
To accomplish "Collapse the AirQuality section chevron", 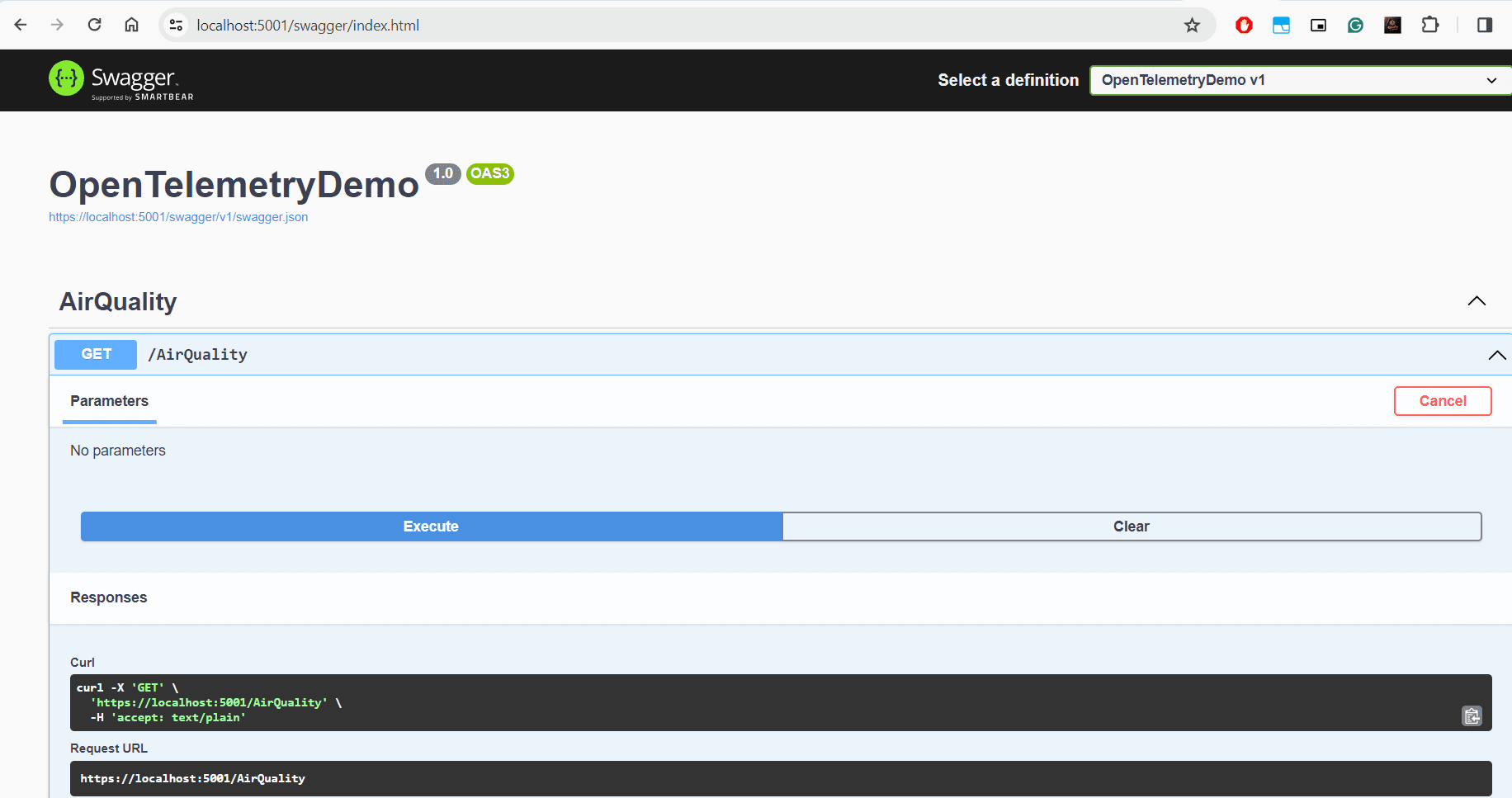I will [1477, 301].
